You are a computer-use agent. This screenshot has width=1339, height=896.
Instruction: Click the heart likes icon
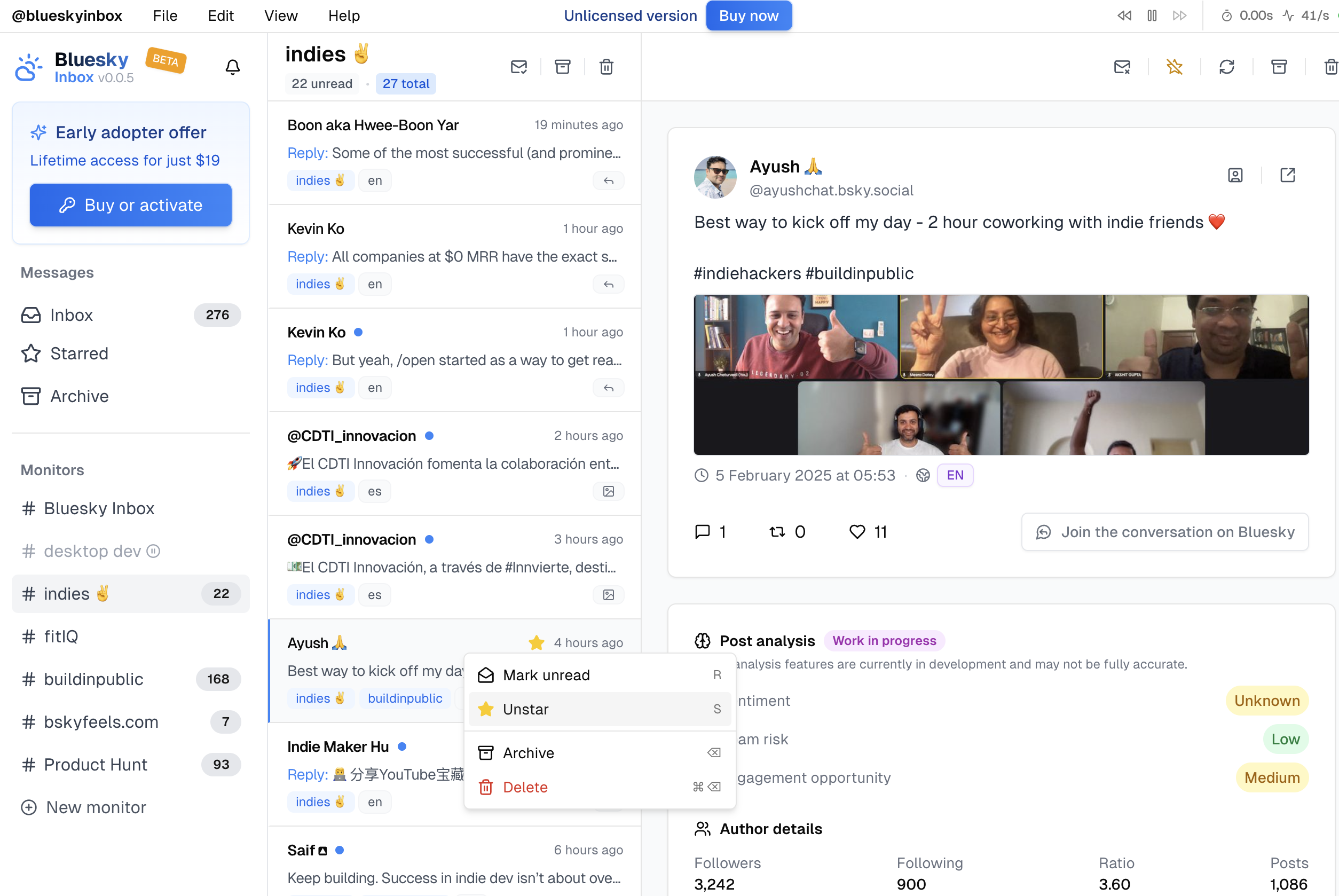tap(857, 532)
